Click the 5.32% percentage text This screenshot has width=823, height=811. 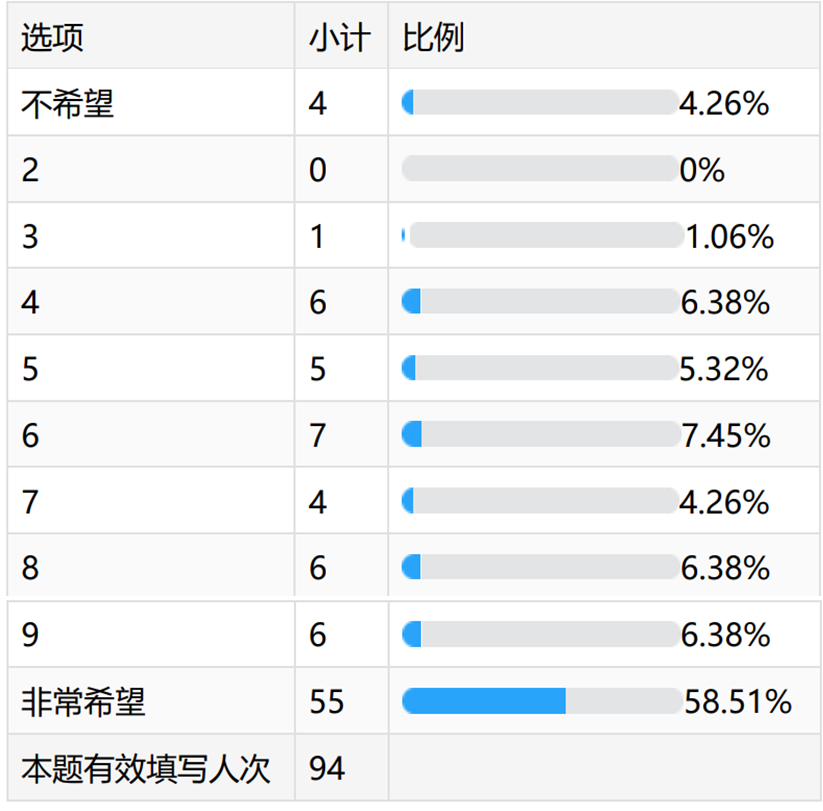723,369
